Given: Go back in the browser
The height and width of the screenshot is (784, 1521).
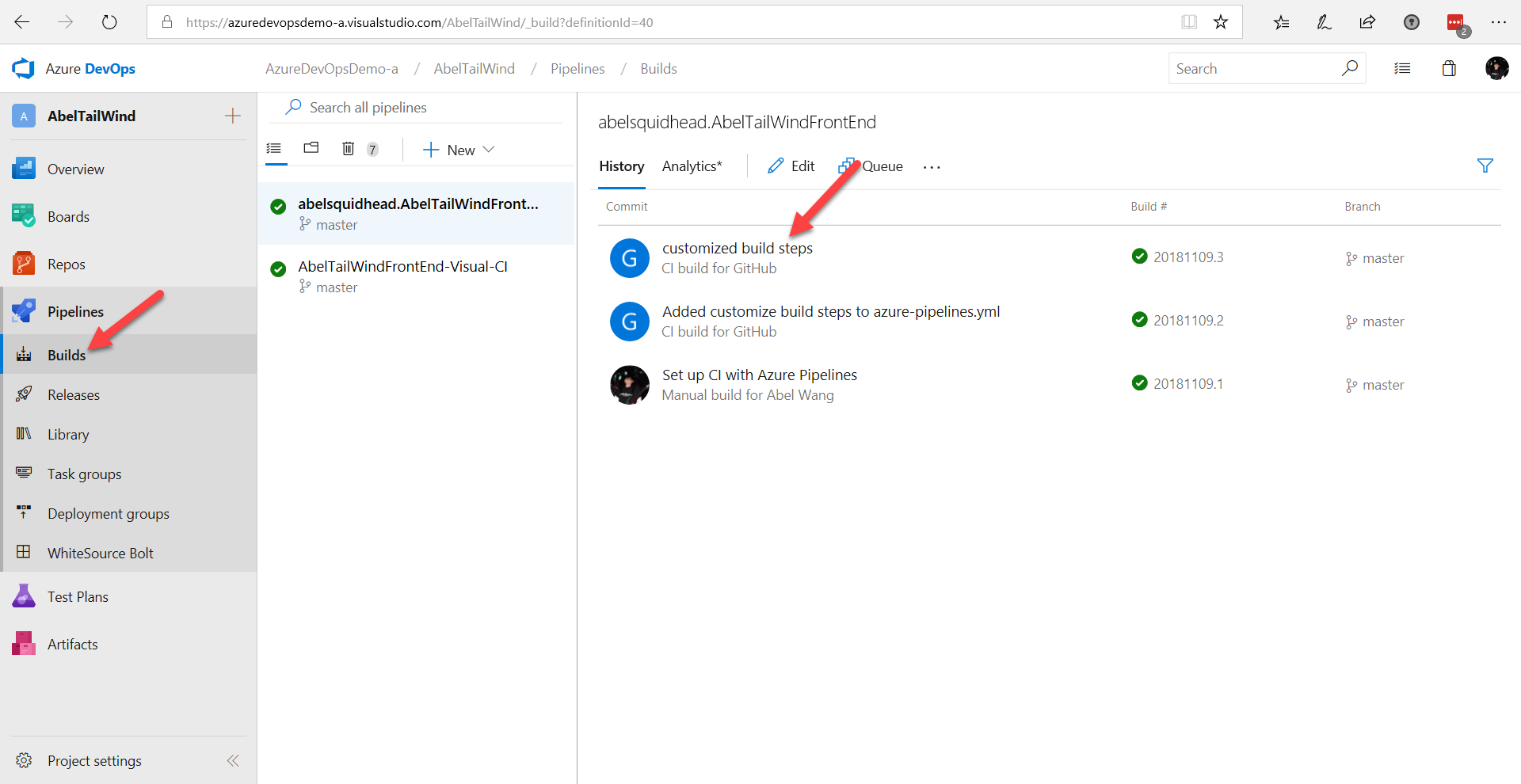Looking at the screenshot, I should (22, 22).
